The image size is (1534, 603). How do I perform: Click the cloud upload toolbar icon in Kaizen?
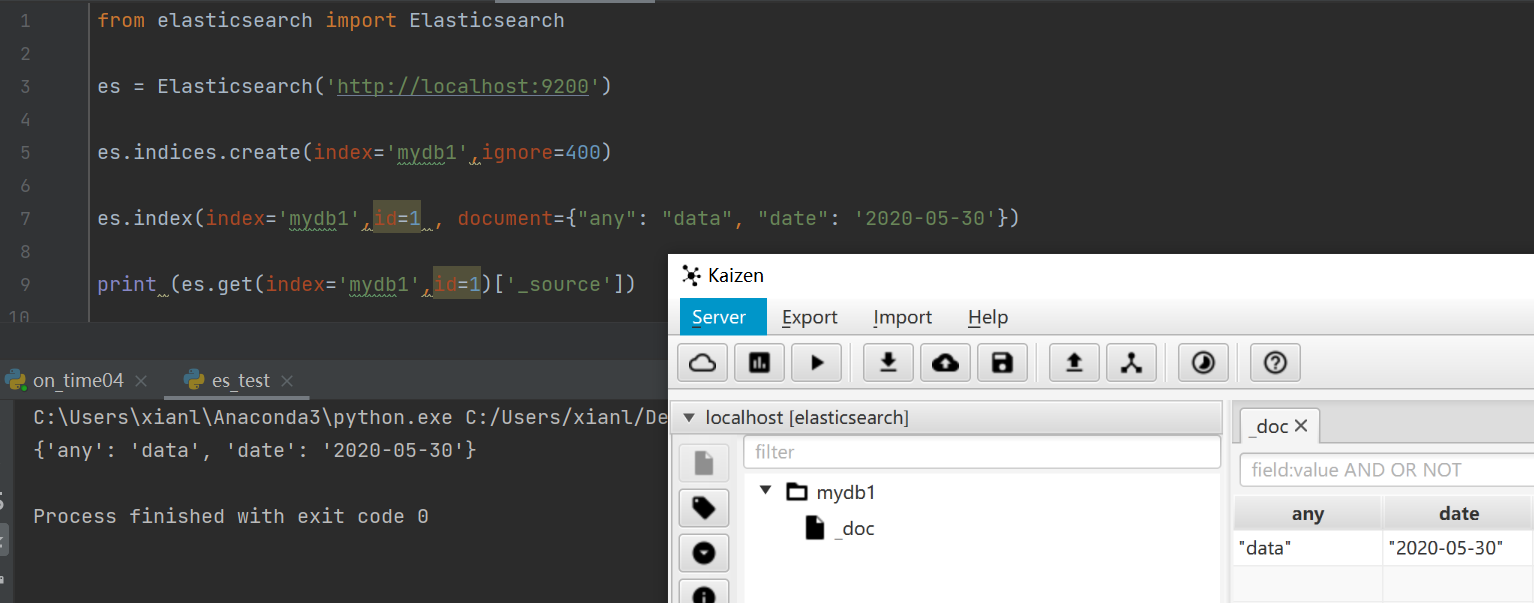[945, 362]
